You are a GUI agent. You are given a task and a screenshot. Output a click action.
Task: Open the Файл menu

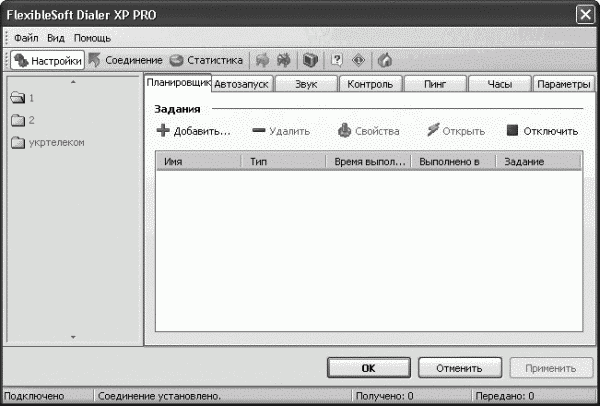[26, 37]
